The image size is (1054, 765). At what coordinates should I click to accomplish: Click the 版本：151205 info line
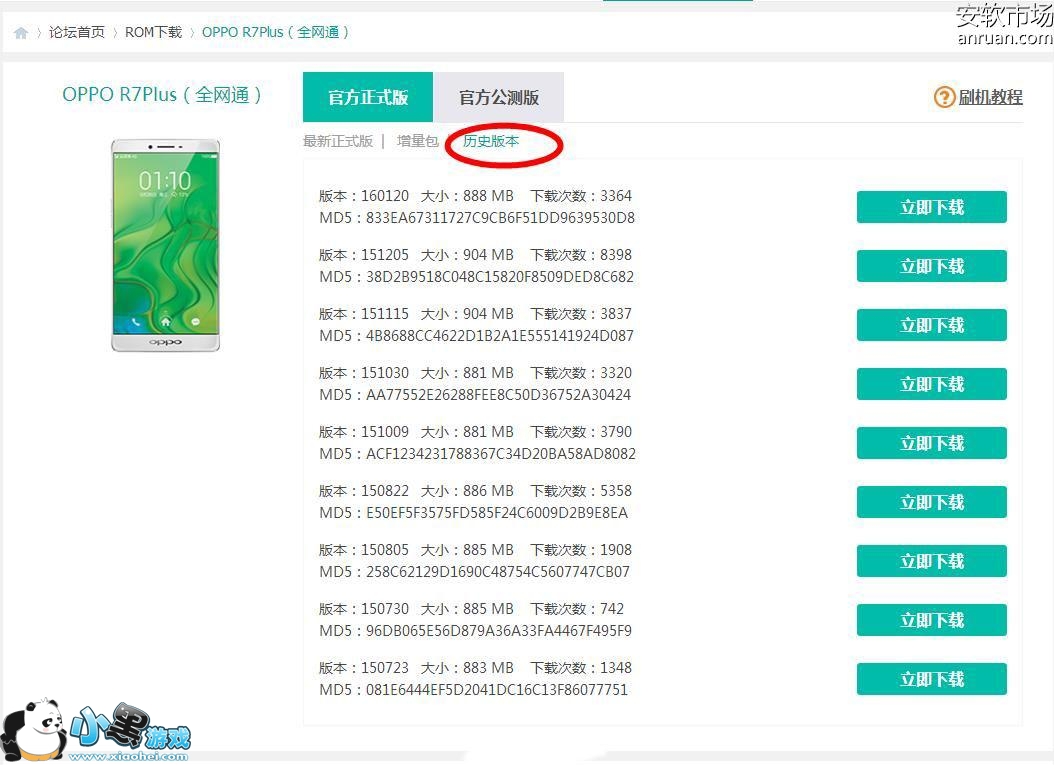point(475,255)
